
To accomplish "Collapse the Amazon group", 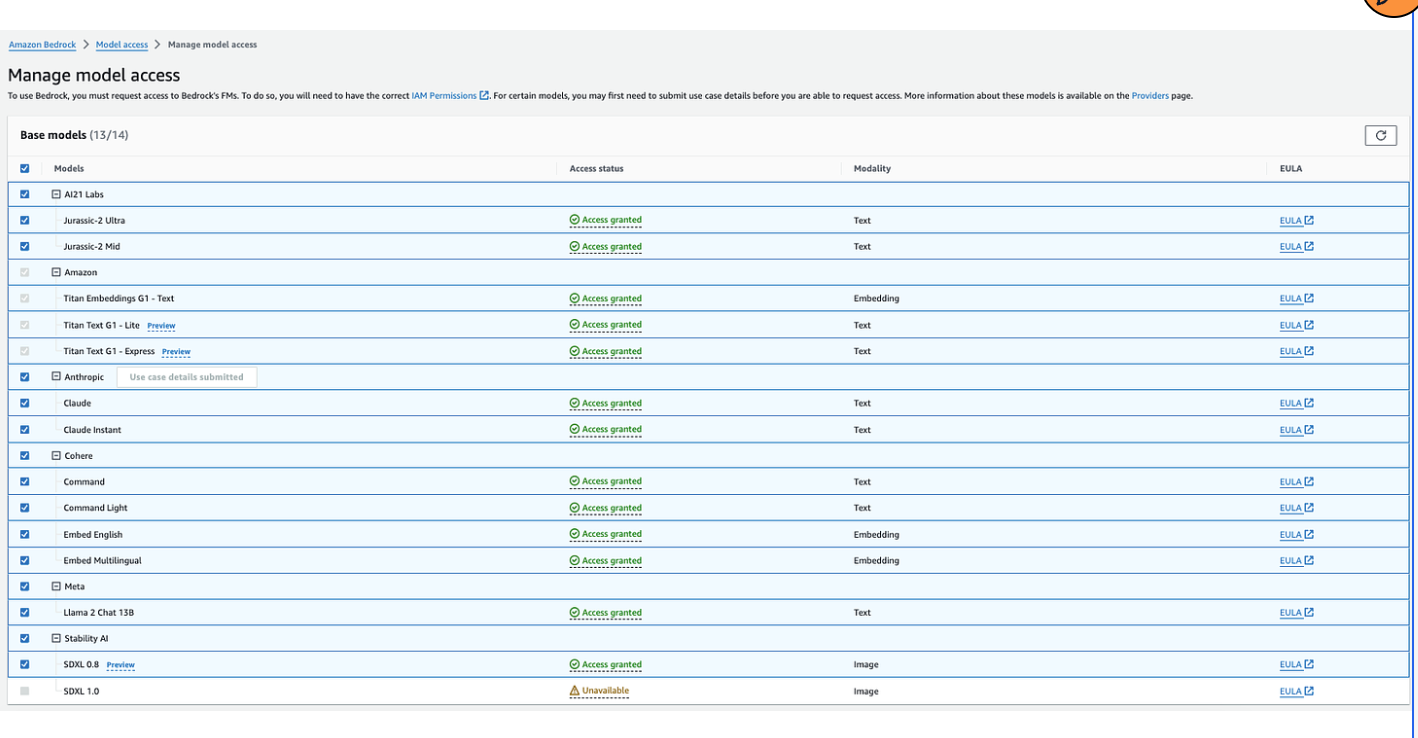I will point(56,272).
